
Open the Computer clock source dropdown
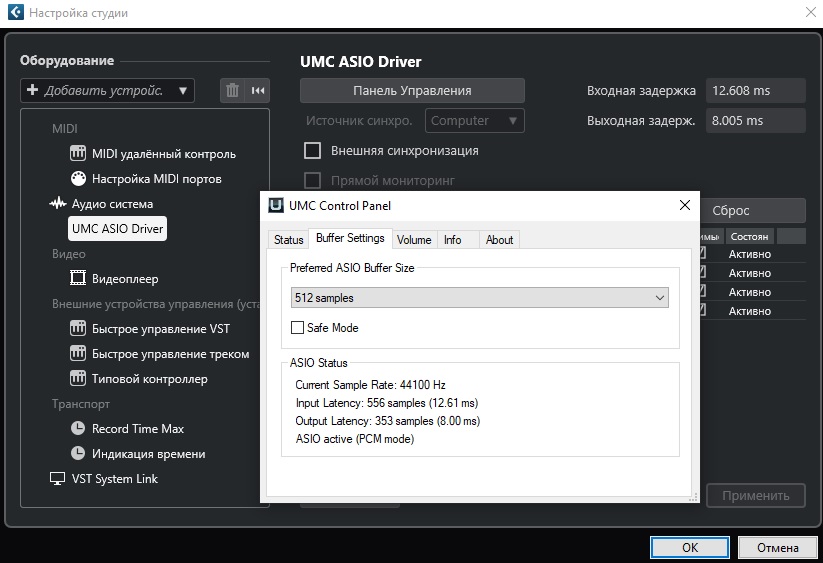[475, 121]
